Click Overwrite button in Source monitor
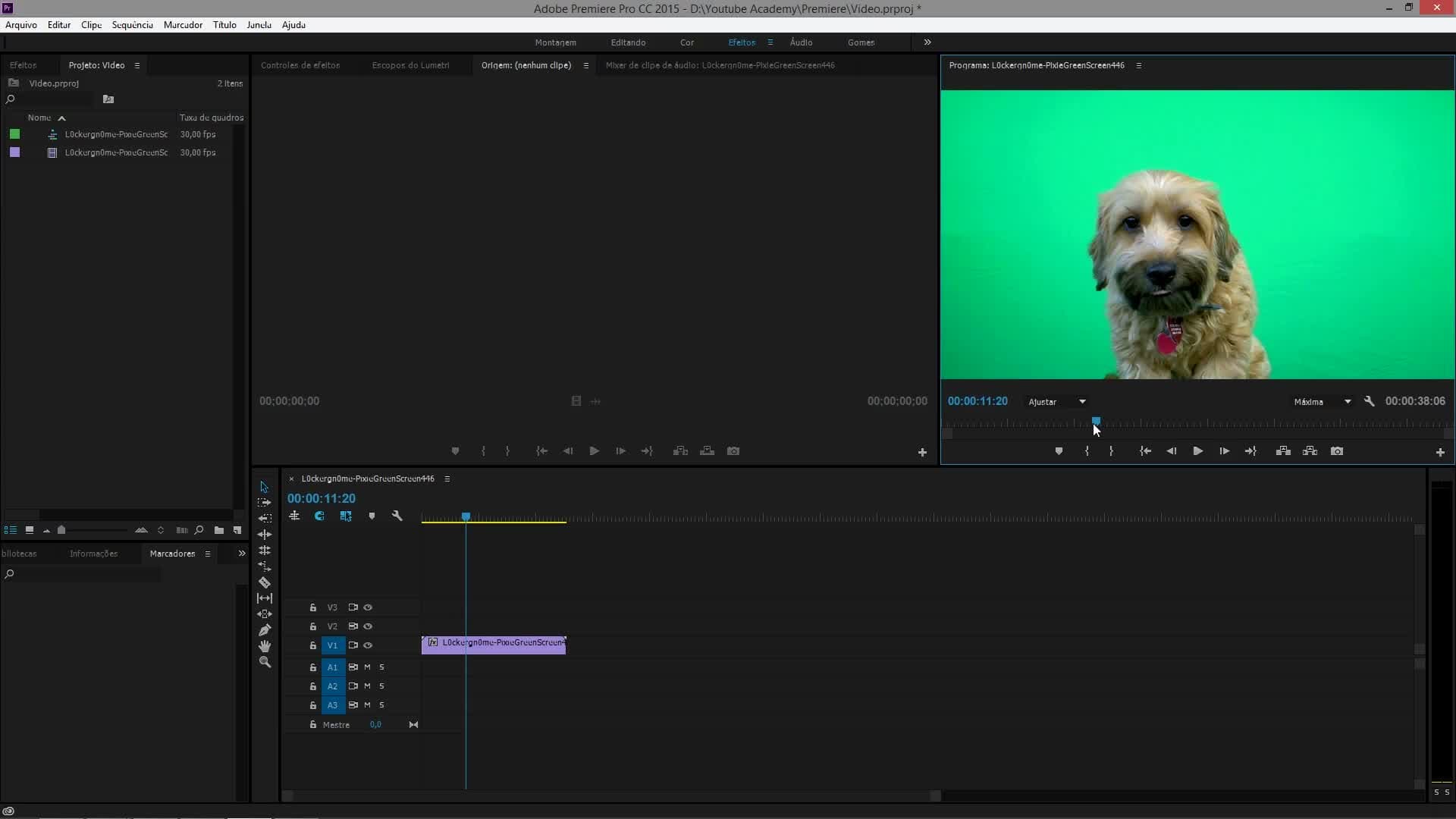The height and width of the screenshot is (819, 1456). point(707,451)
